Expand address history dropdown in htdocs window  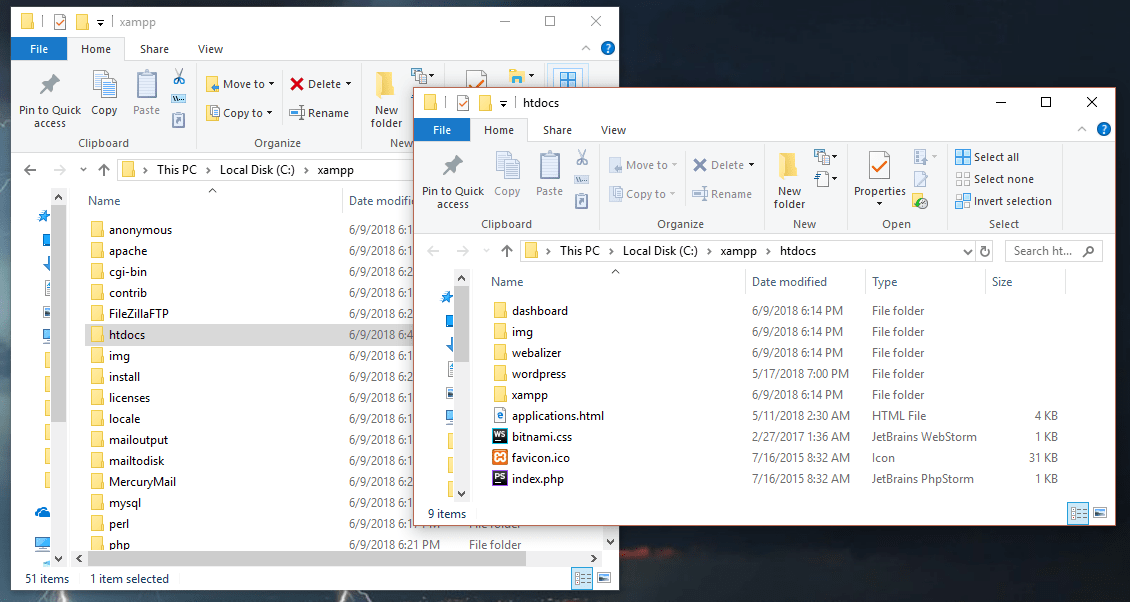967,251
